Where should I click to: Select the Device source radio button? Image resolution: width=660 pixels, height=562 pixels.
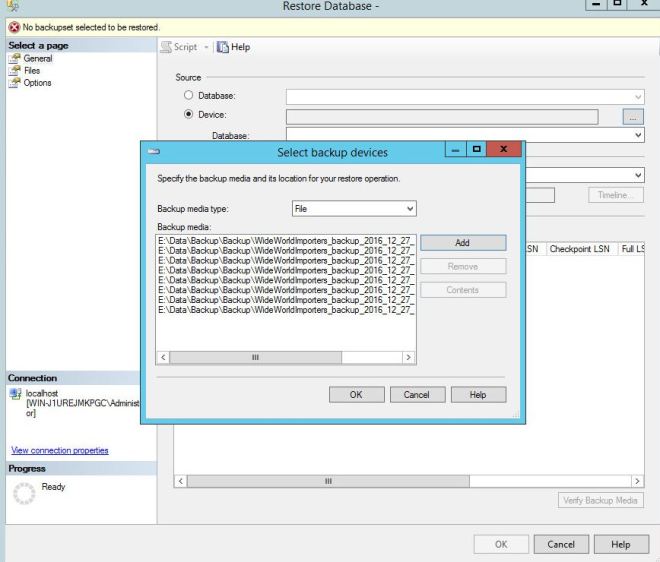(189, 114)
